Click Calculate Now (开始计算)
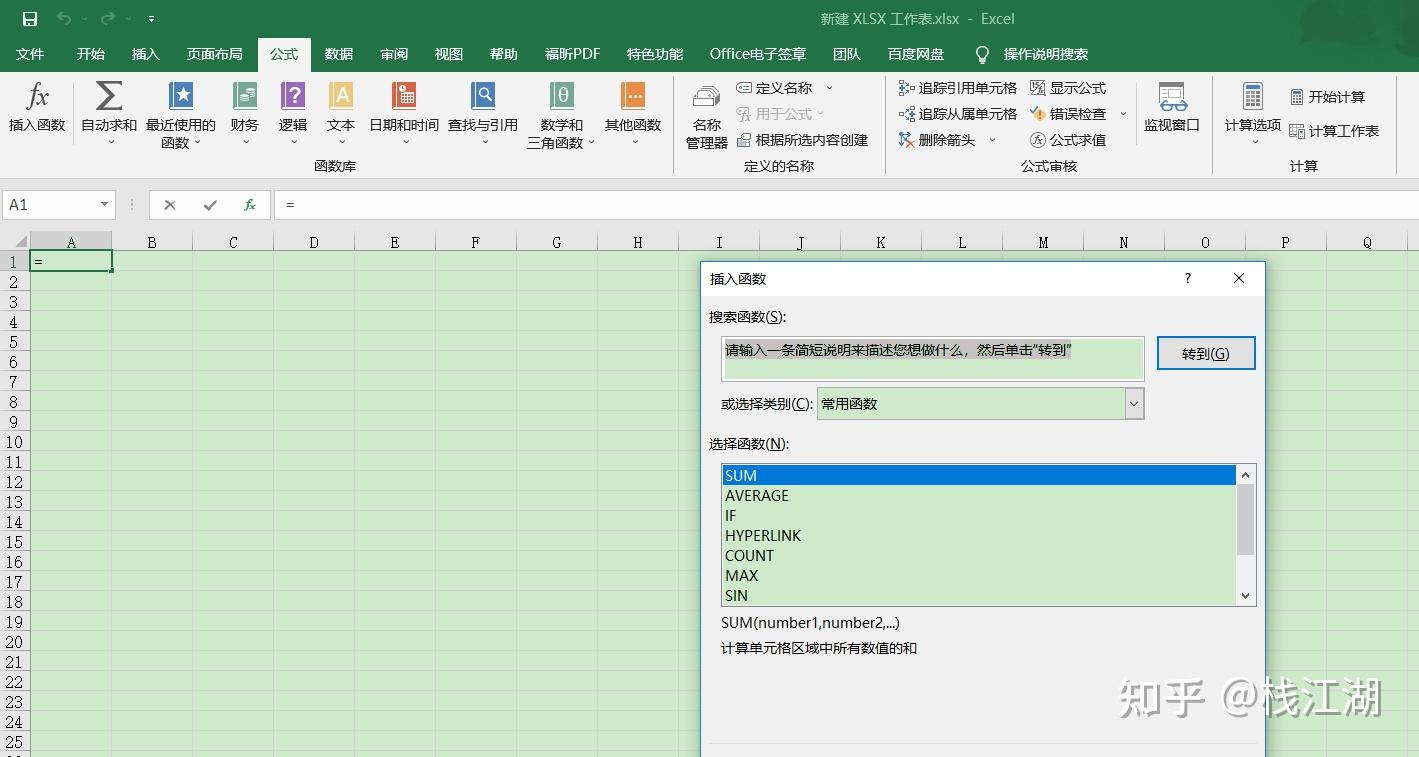The width and height of the screenshot is (1419, 757). 1327,97
